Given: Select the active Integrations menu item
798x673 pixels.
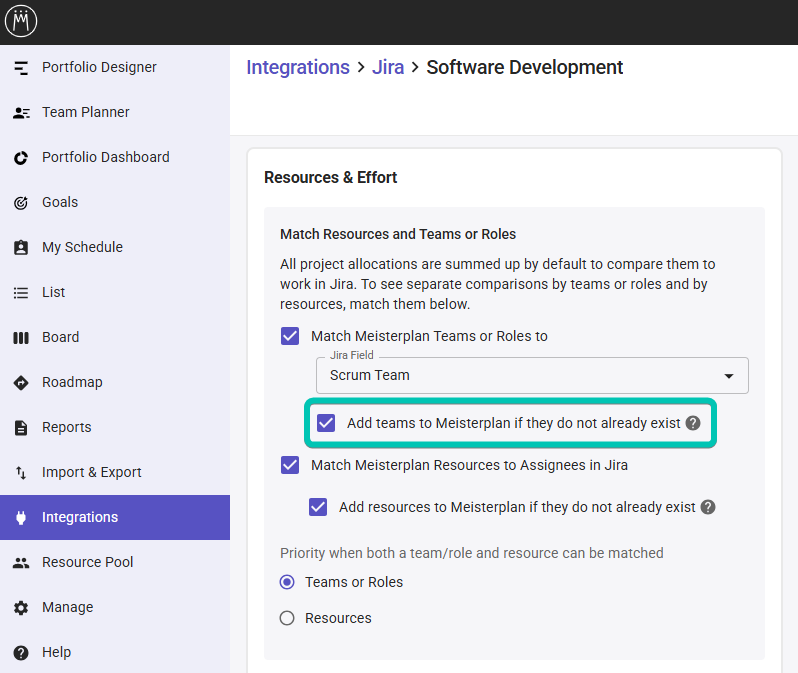Looking at the screenshot, I should click(x=115, y=517).
